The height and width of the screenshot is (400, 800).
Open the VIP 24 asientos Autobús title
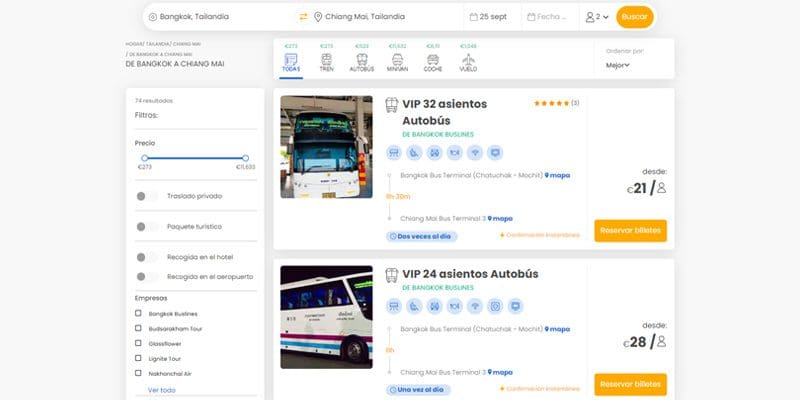click(470, 274)
